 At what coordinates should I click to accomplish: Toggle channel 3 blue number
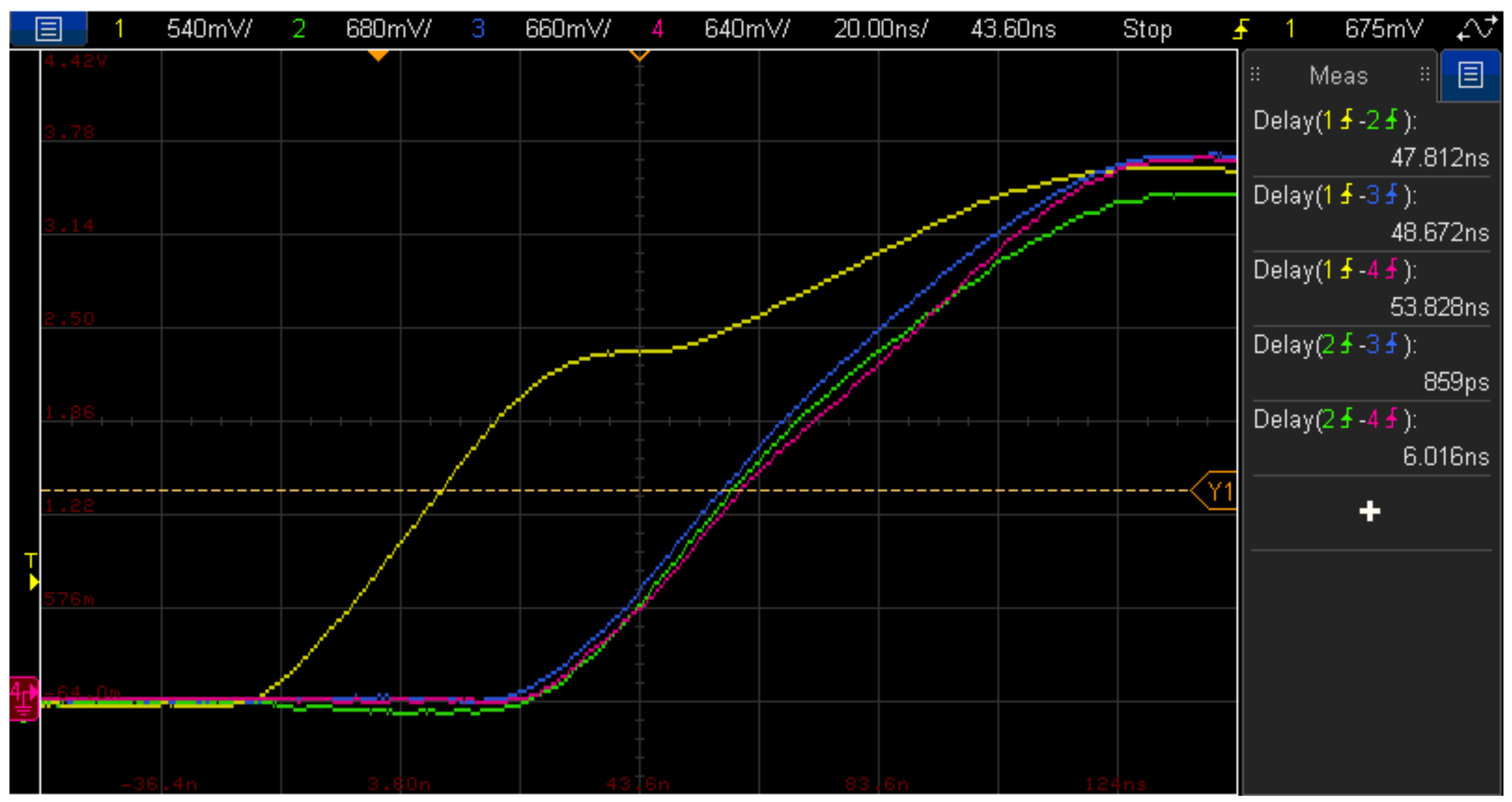(x=478, y=28)
